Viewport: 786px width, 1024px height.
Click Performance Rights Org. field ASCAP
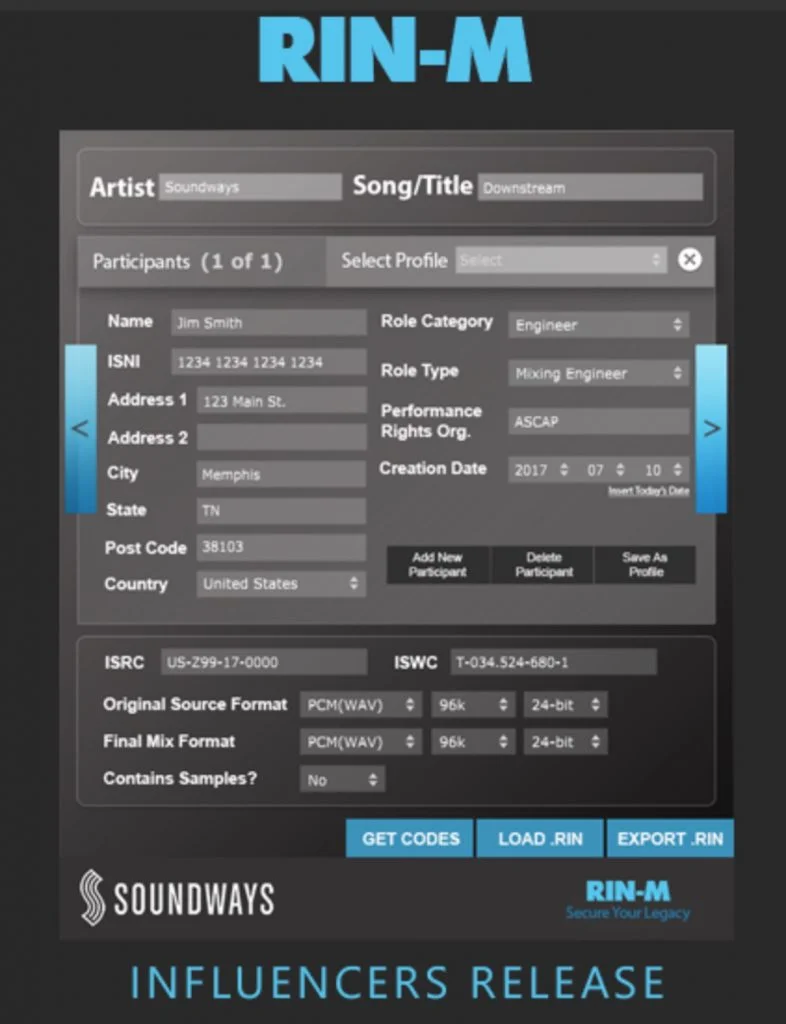pos(599,421)
